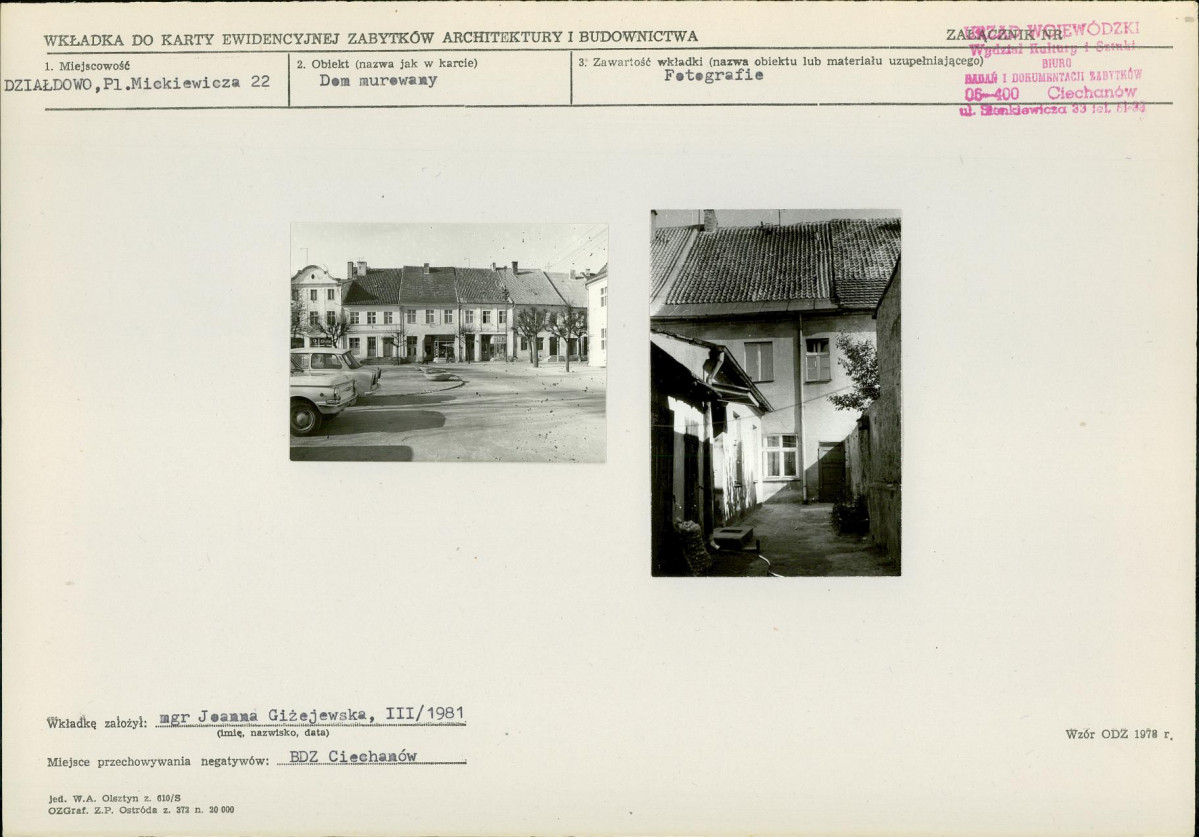Click the typed text 'BDZ Ciechanów'
Image resolution: width=1199 pixels, height=837 pixels.
coord(353,756)
